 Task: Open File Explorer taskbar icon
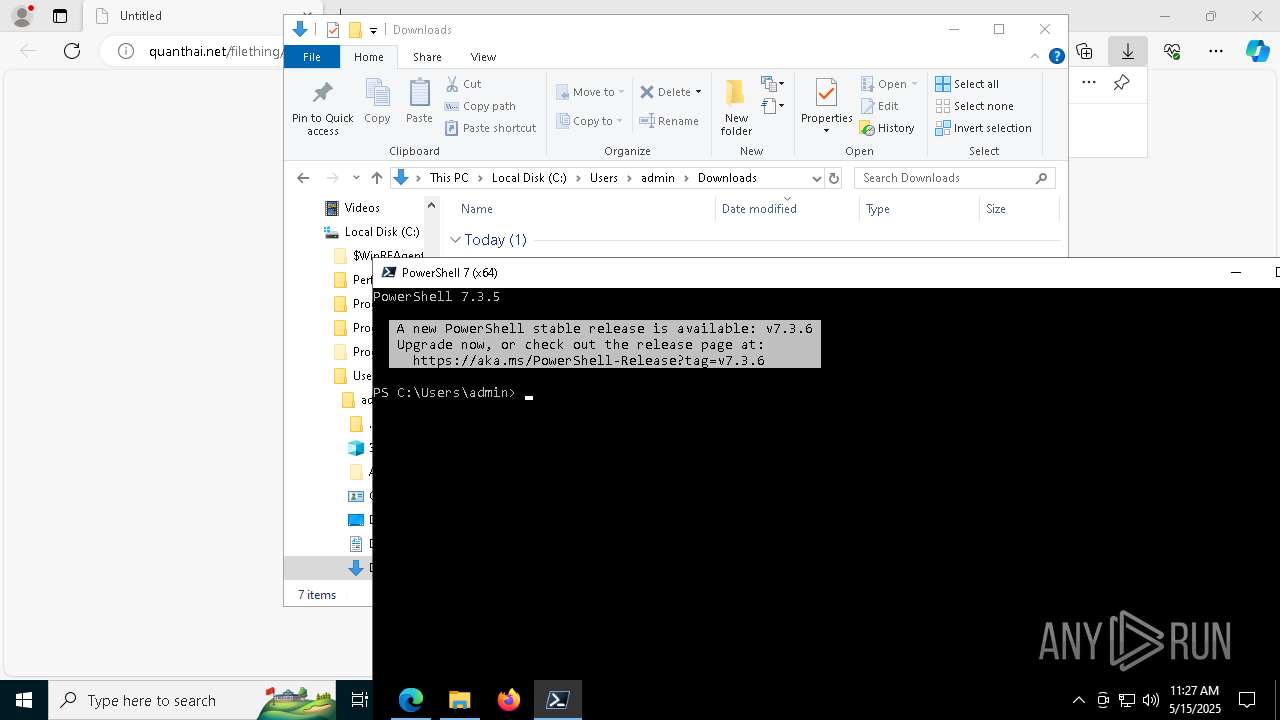coord(460,700)
